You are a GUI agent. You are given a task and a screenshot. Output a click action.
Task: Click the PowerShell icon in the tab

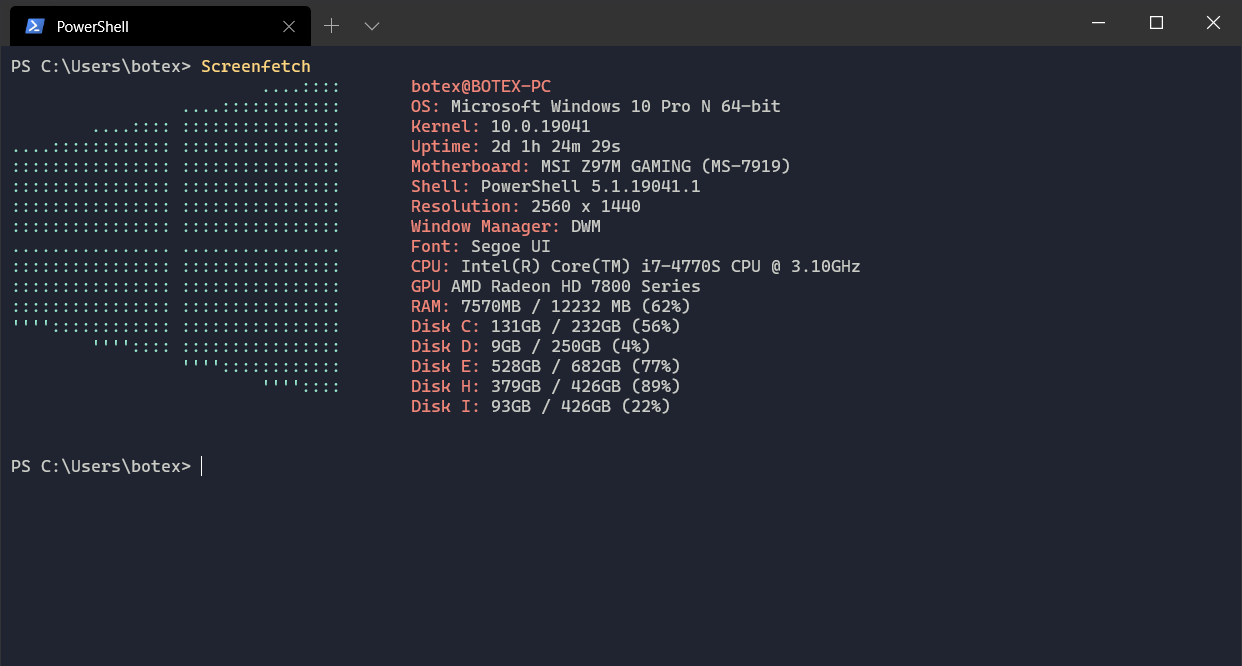[35, 26]
